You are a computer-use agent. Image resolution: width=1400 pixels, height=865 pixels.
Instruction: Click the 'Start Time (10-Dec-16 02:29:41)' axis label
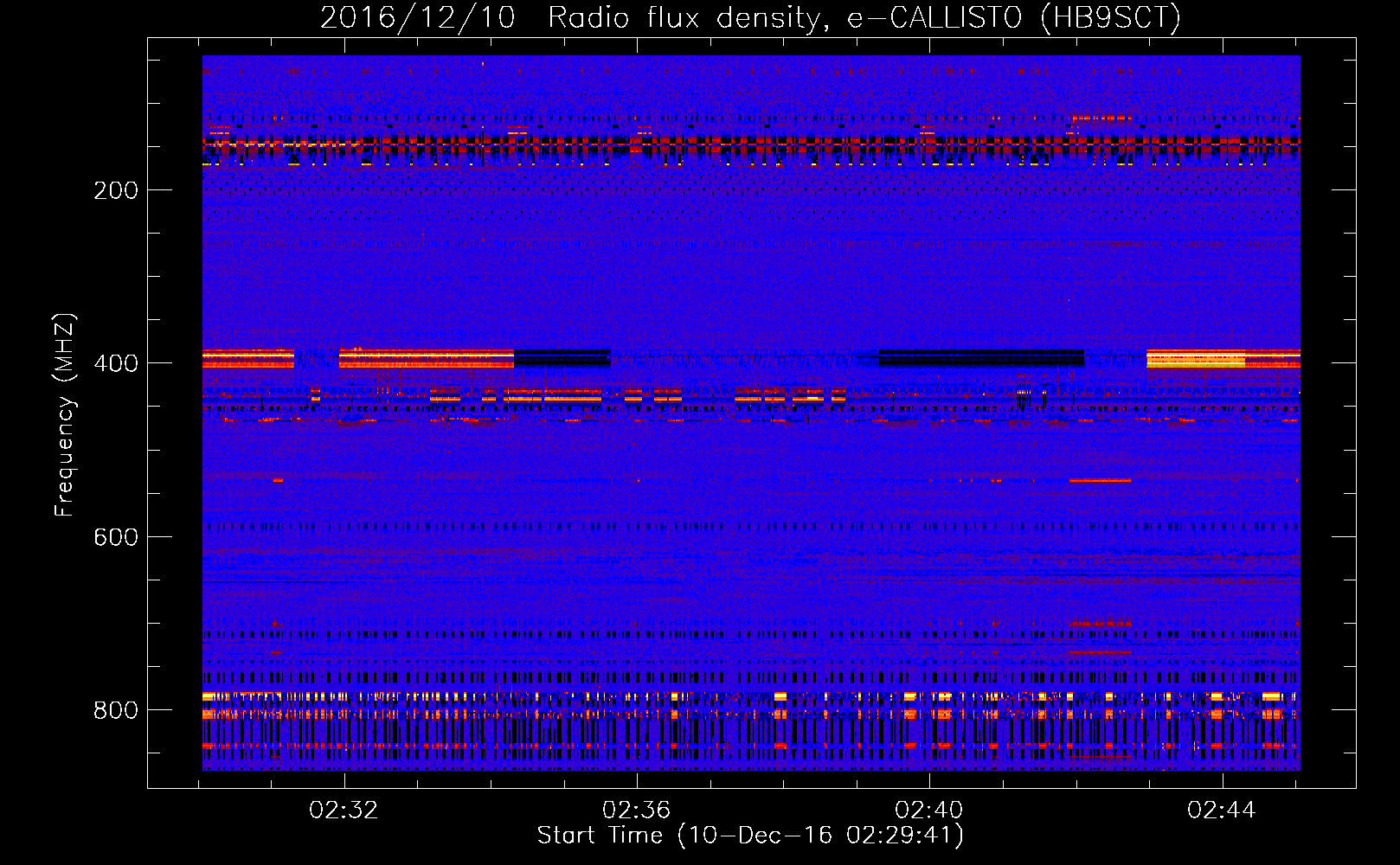click(x=750, y=836)
